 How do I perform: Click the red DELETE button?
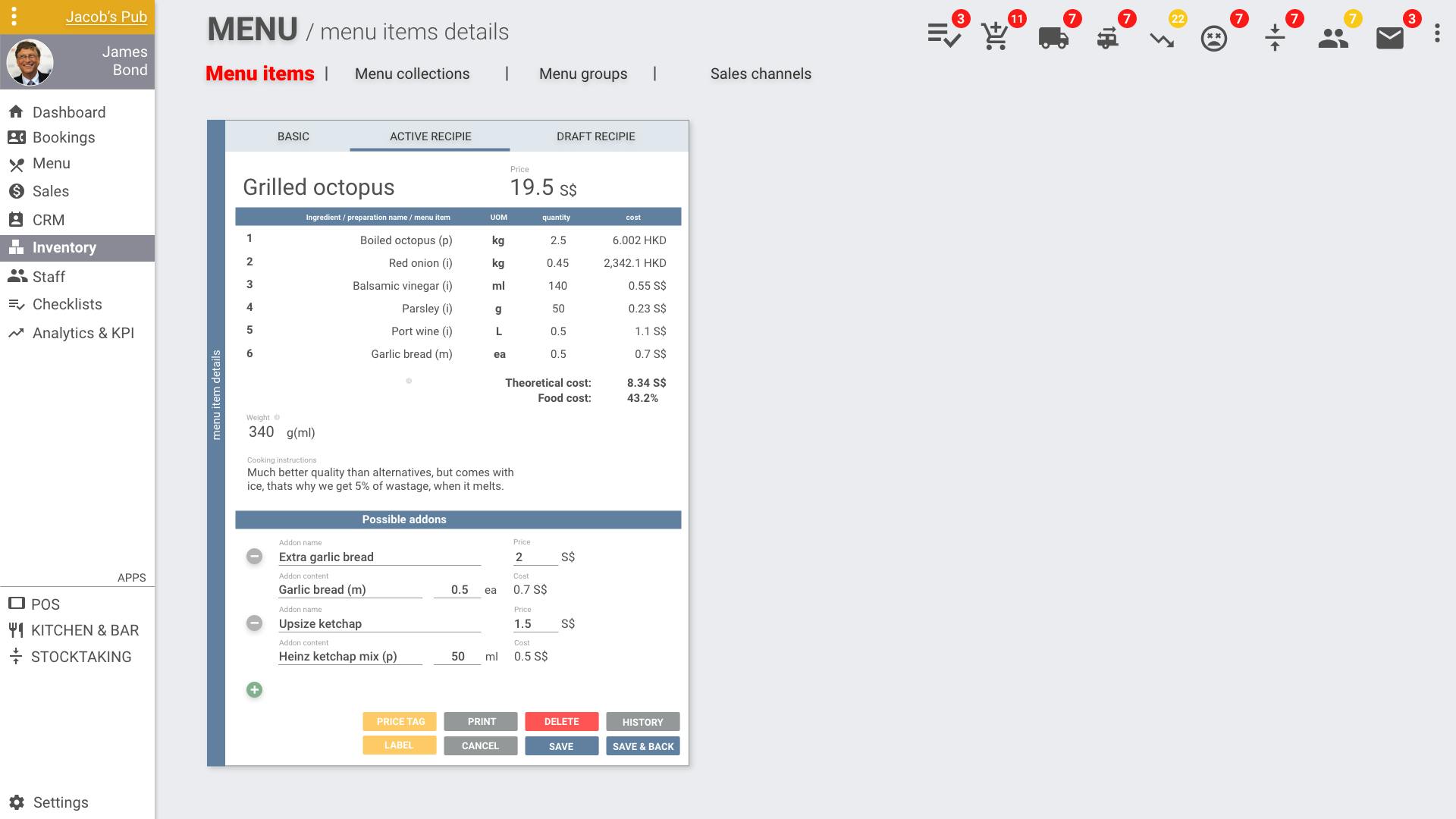pyautogui.click(x=561, y=721)
